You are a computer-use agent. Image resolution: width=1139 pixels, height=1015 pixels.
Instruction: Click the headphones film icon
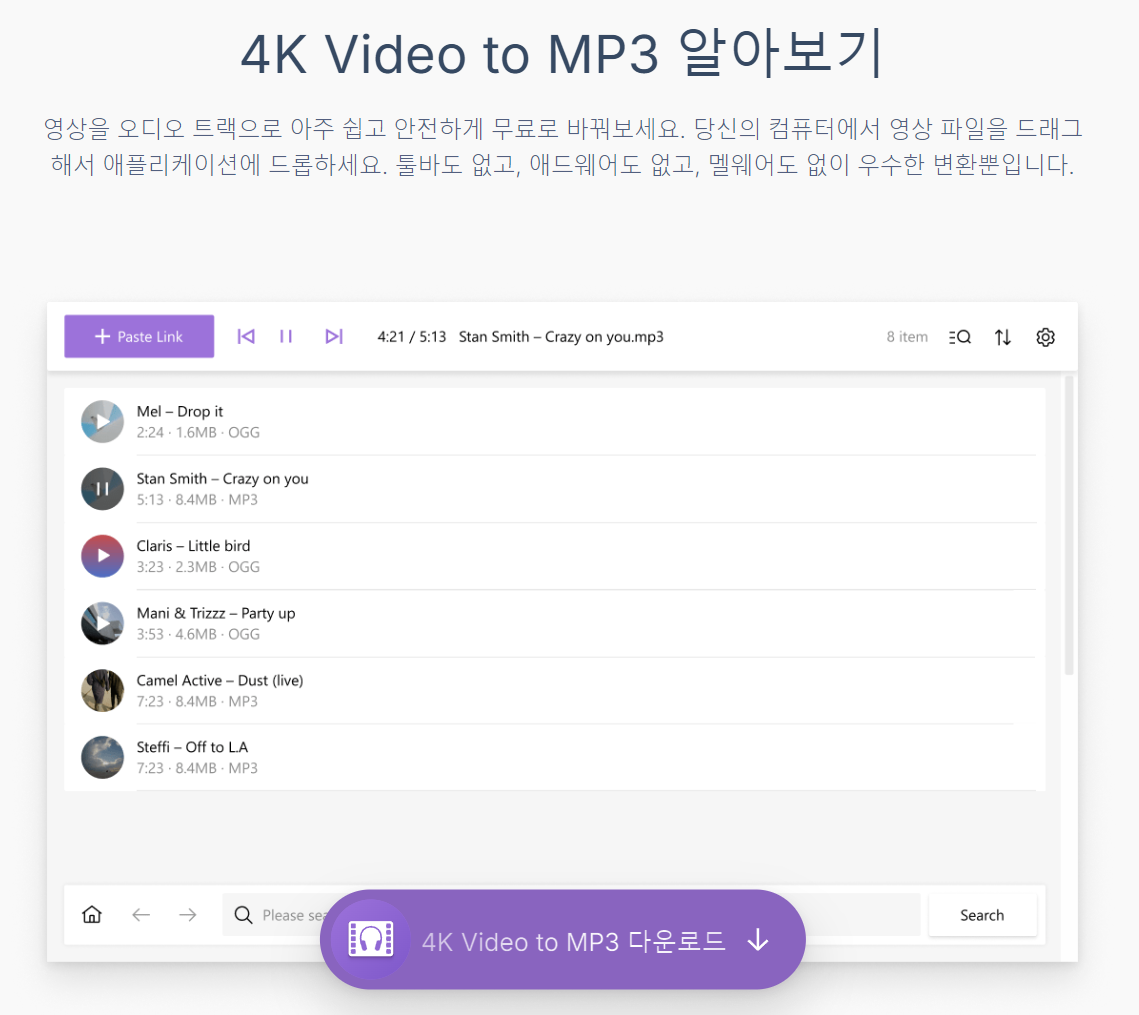[371, 939]
